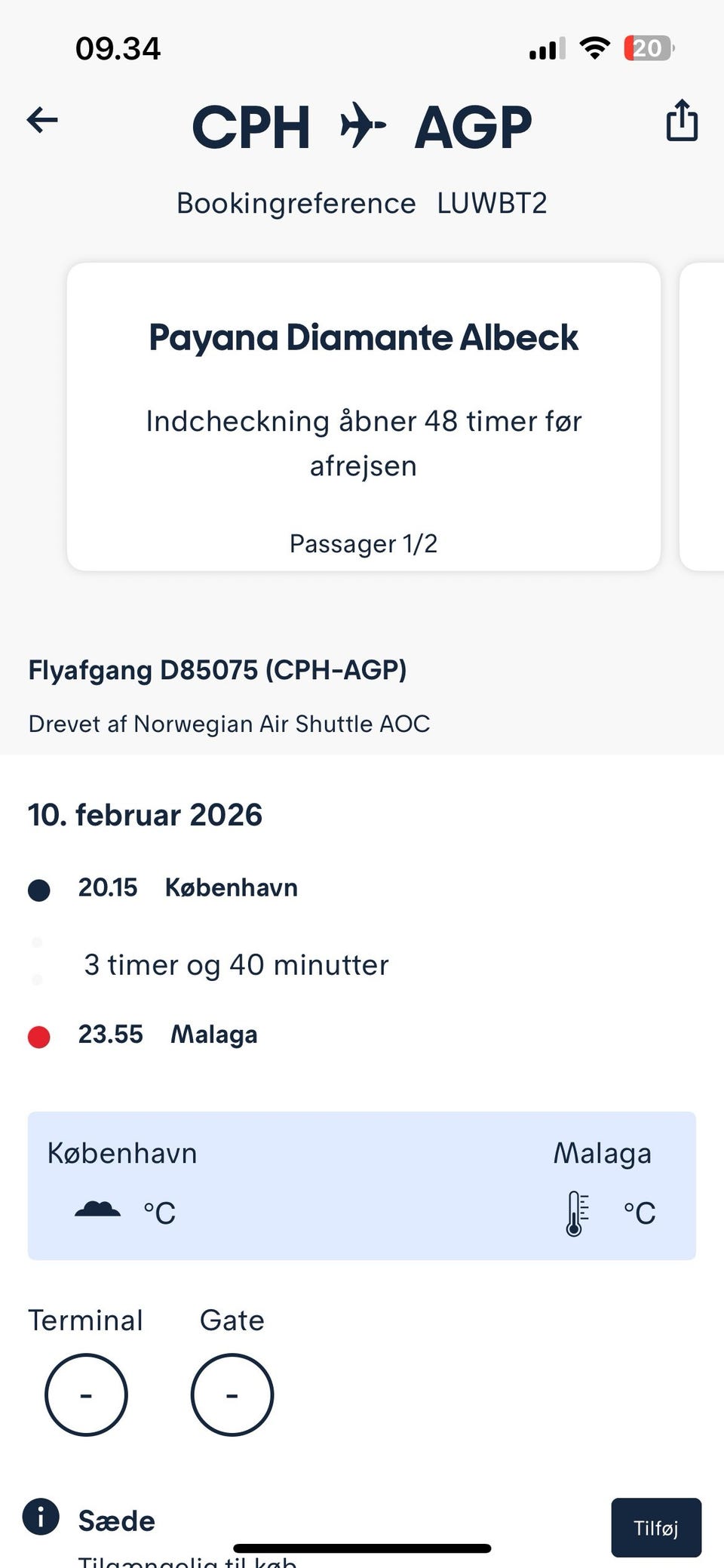Tap the red arrival dot for Malaga
724x1568 pixels.
click(x=39, y=1037)
